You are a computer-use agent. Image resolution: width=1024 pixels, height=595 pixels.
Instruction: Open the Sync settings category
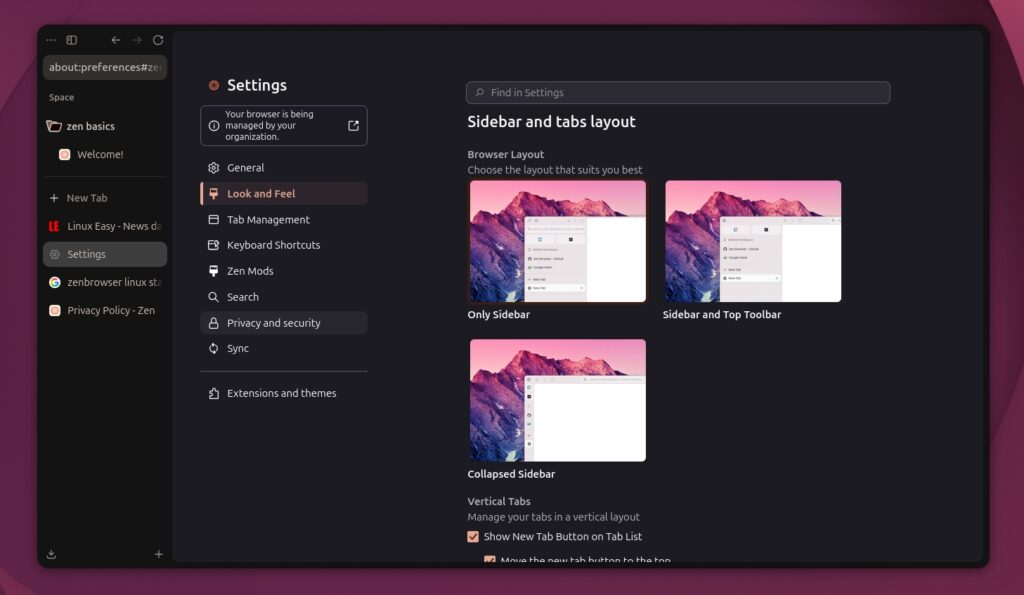(283, 349)
